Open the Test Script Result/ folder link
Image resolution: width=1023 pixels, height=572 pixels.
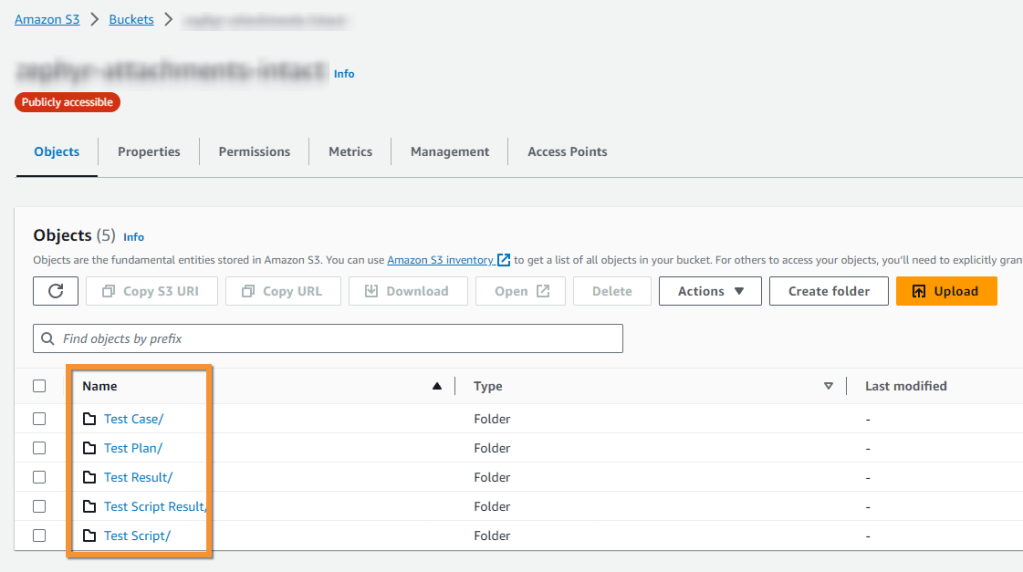pos(155,507)
